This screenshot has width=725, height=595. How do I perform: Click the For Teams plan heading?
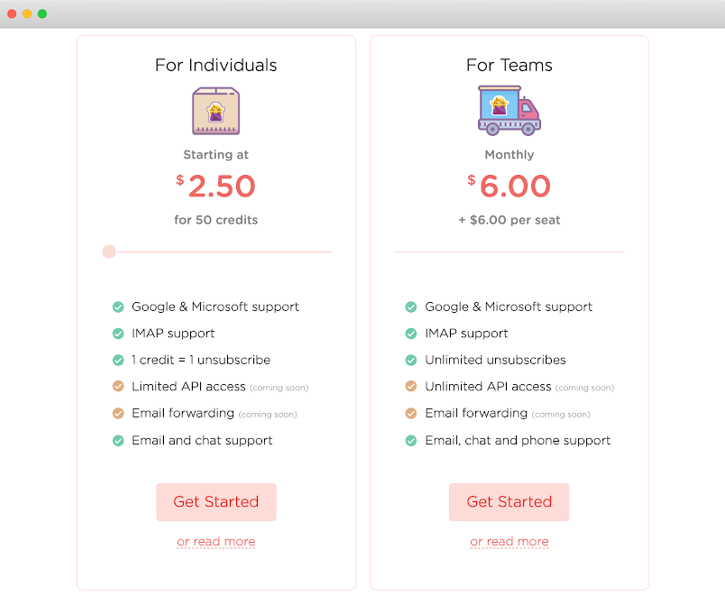click(x=509, y=65)
